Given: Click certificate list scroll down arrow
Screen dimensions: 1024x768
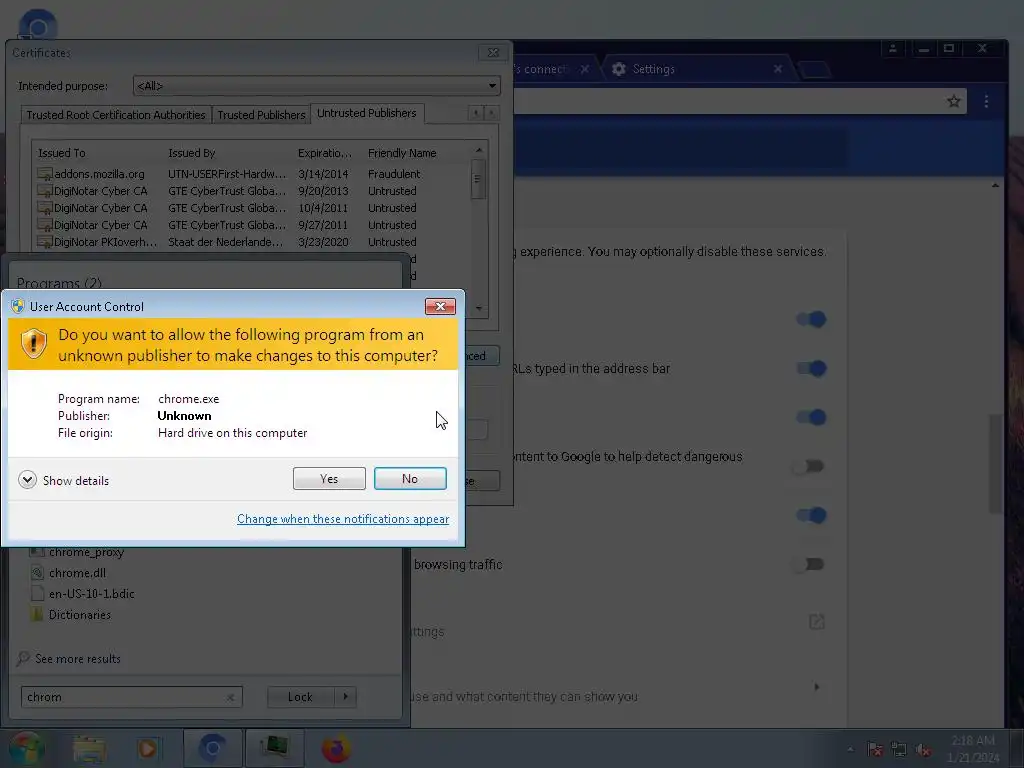Looking at the screenshot, I should pyautogui.click(x=479, y=308).
